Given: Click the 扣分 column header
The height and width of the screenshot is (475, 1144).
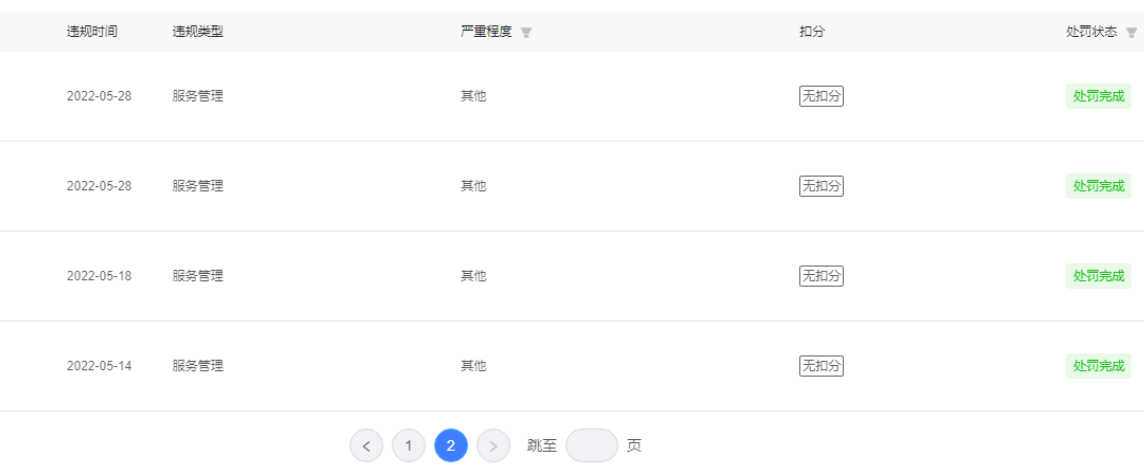Looking at the screenshot, I should (x=812, y=31).
